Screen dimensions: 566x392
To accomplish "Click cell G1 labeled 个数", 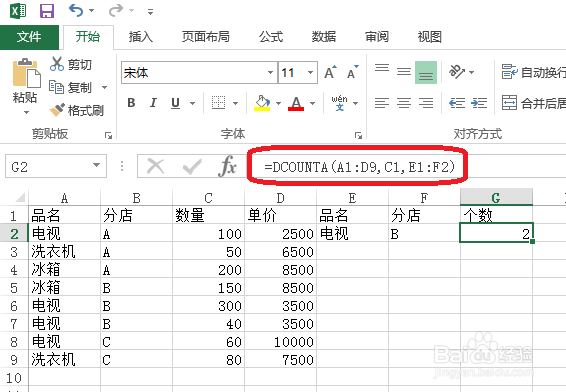I will pyautogui.click(x=496, y=215).
